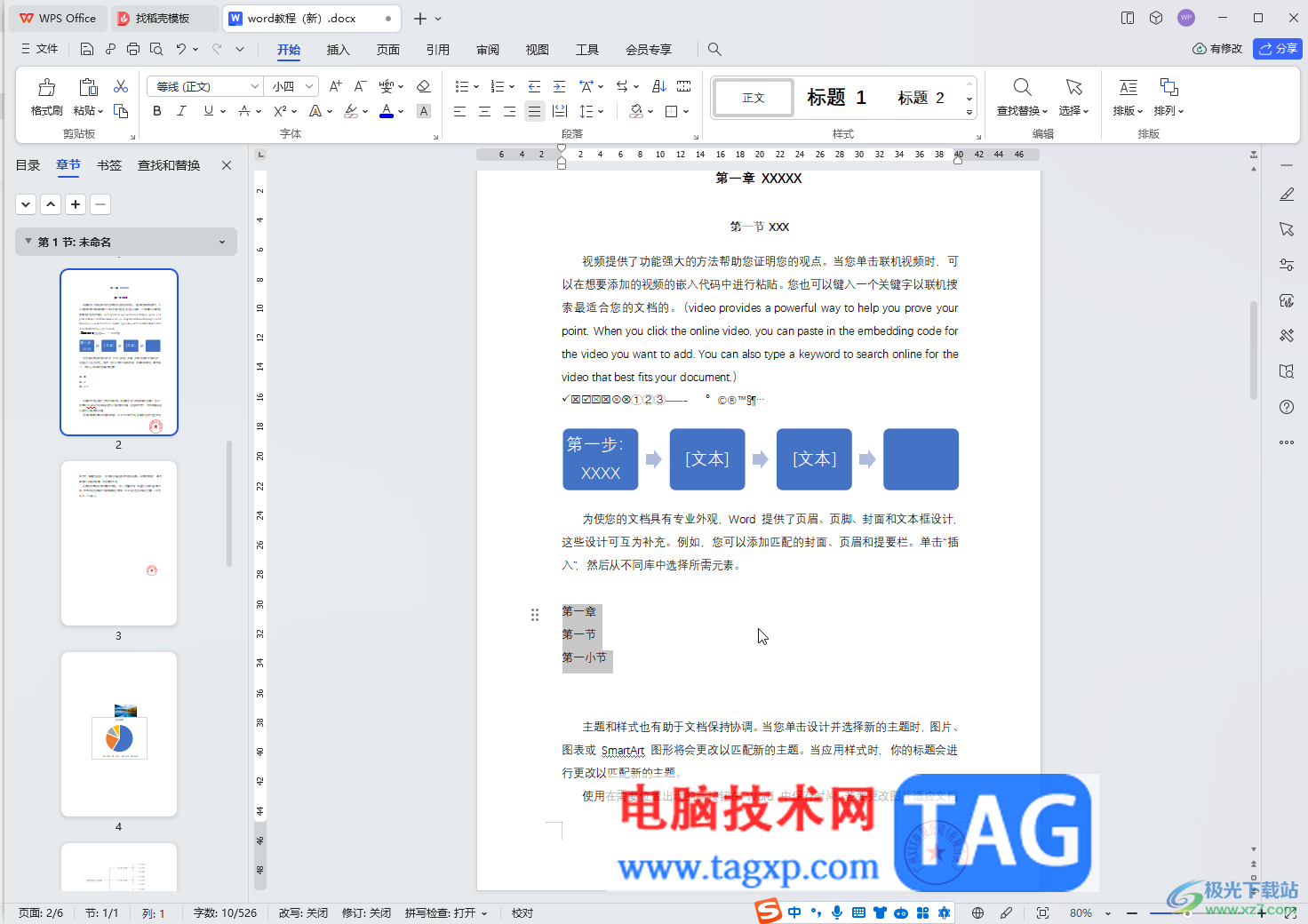Increase font size with the A+ icon
Screen dimensions: 1308x924
tap(335, 86)
